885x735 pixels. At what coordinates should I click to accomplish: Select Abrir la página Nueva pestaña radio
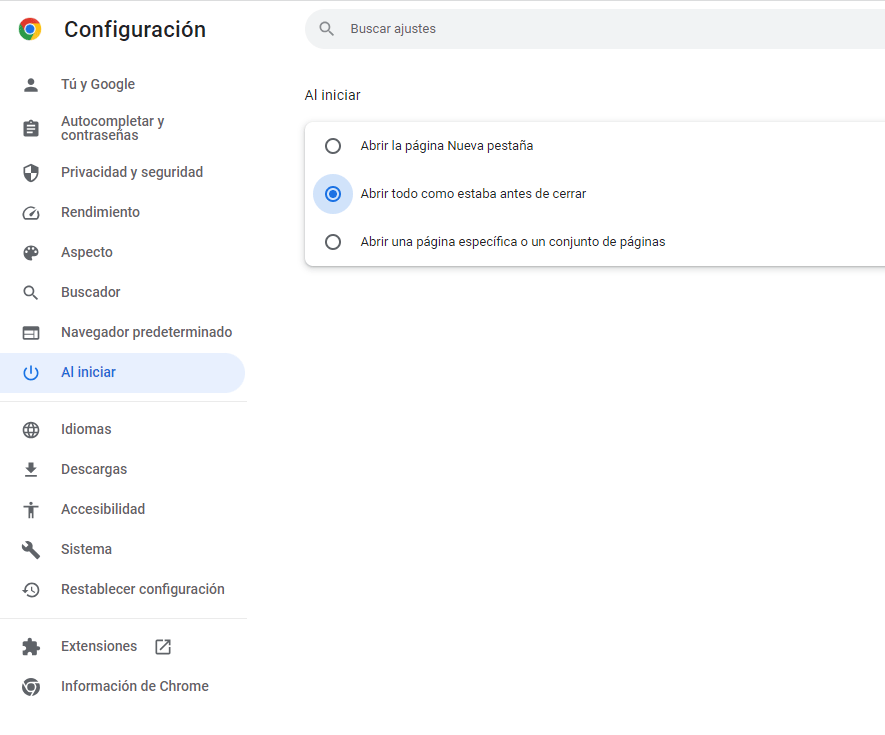coord(333,146)
